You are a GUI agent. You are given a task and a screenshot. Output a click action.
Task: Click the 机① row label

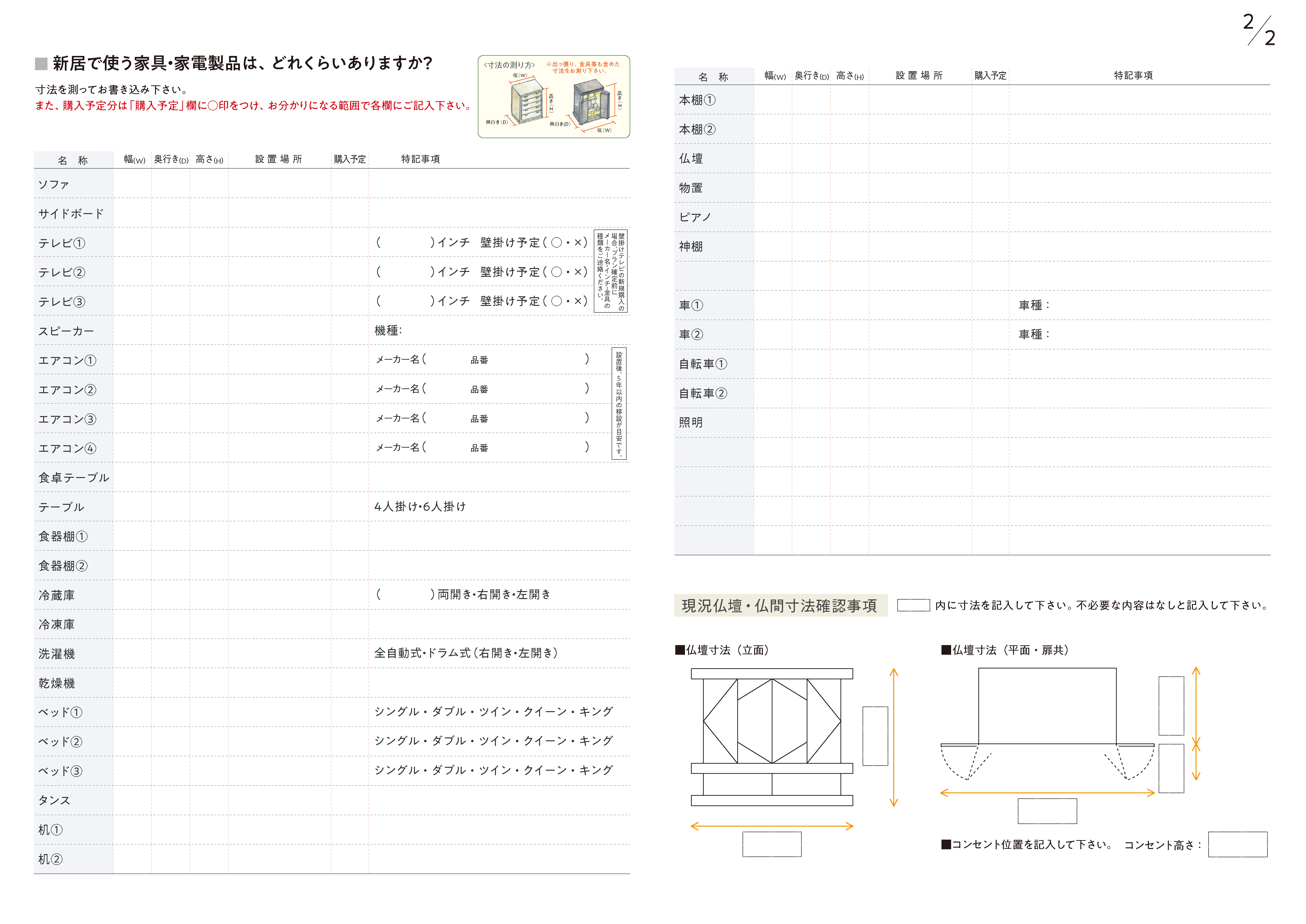(x=50, y=830)
